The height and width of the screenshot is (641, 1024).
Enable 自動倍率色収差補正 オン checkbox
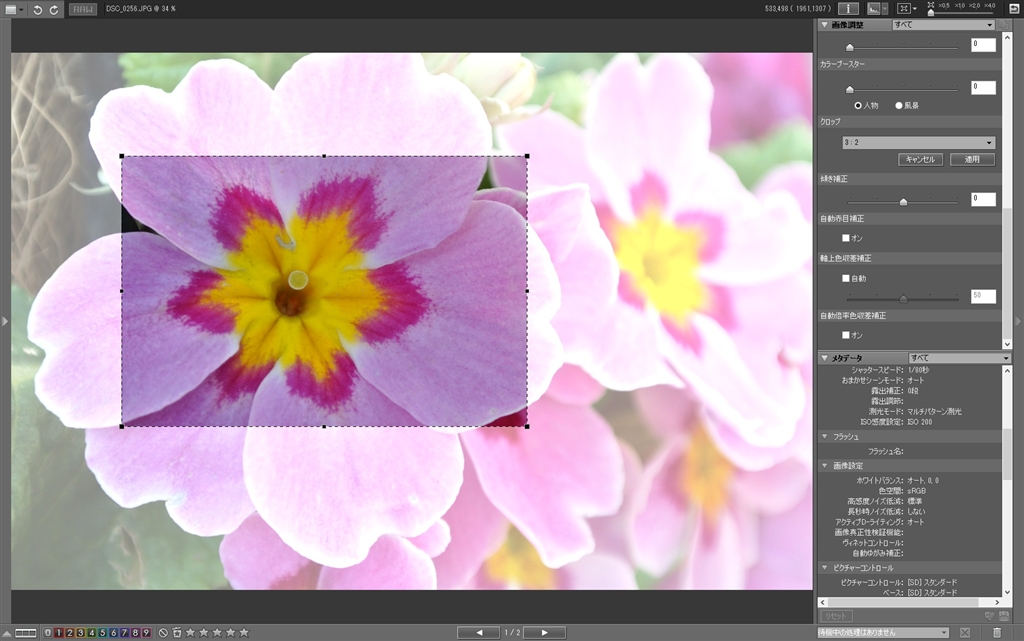coord(846,335)
